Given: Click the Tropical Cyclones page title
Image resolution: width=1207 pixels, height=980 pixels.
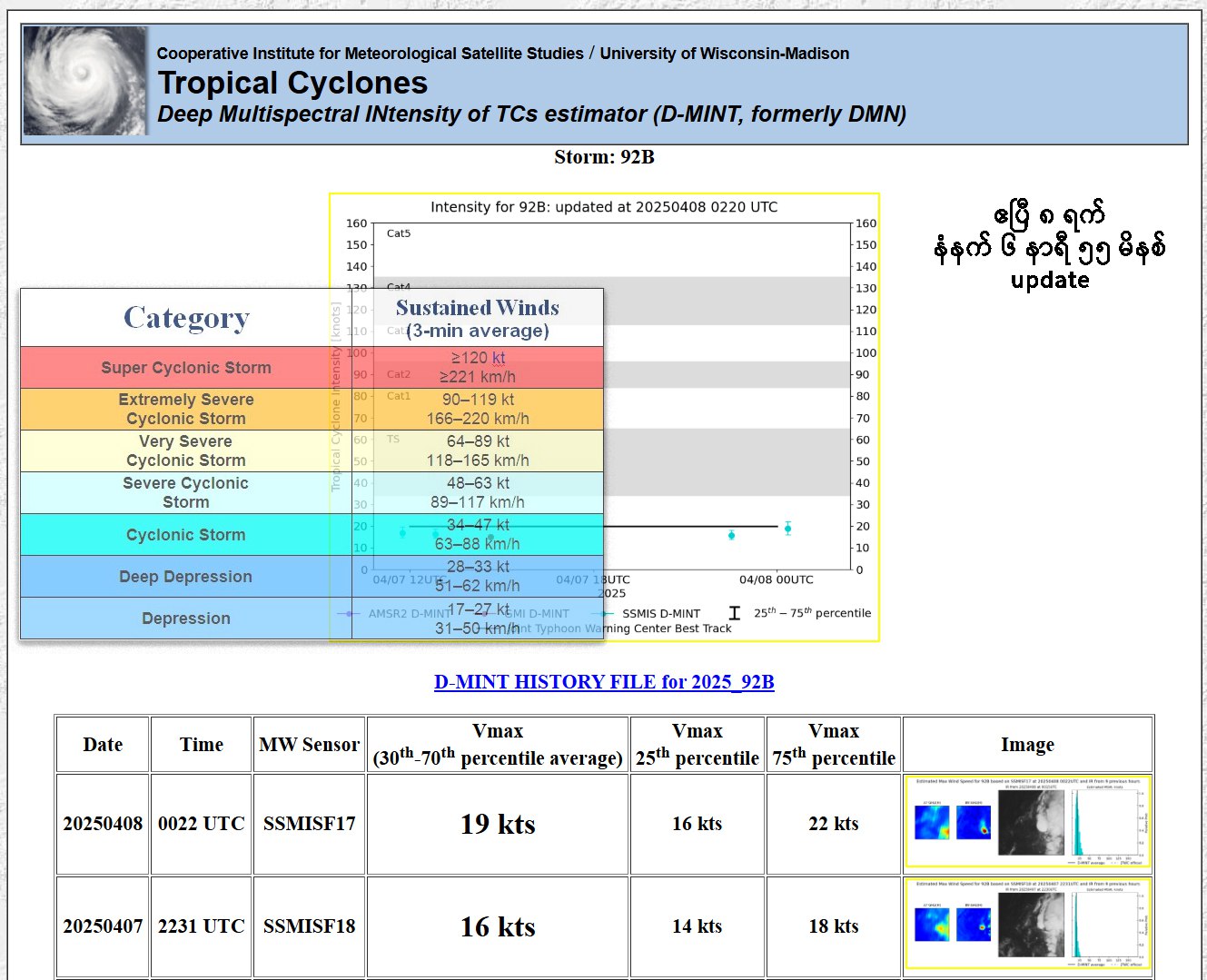Looking at the screenshot, I should [x=292, y=83].
